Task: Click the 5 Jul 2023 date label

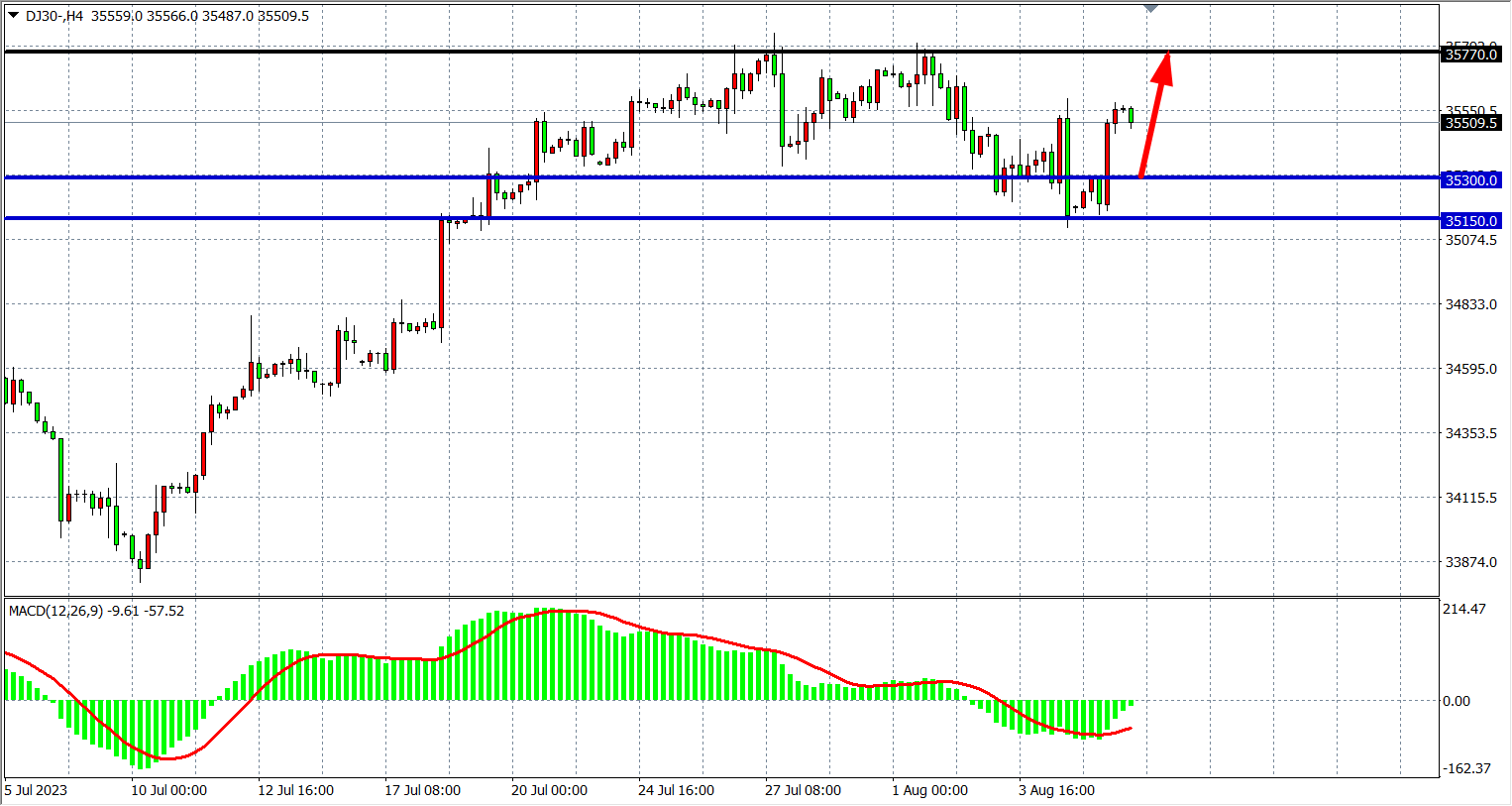Action: pyautogui.click(x=37, y=790)
